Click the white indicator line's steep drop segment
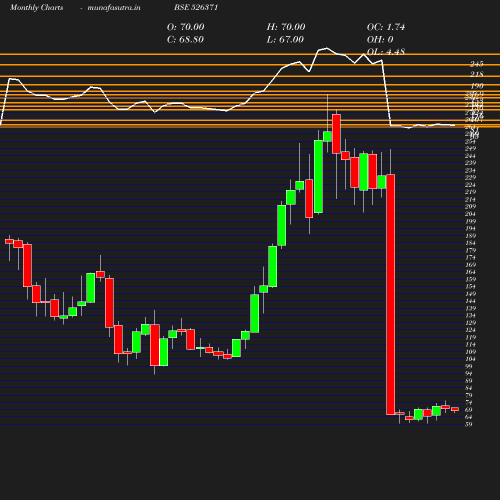The height and width of the screenshot is (500, 500). coord(386,93)
